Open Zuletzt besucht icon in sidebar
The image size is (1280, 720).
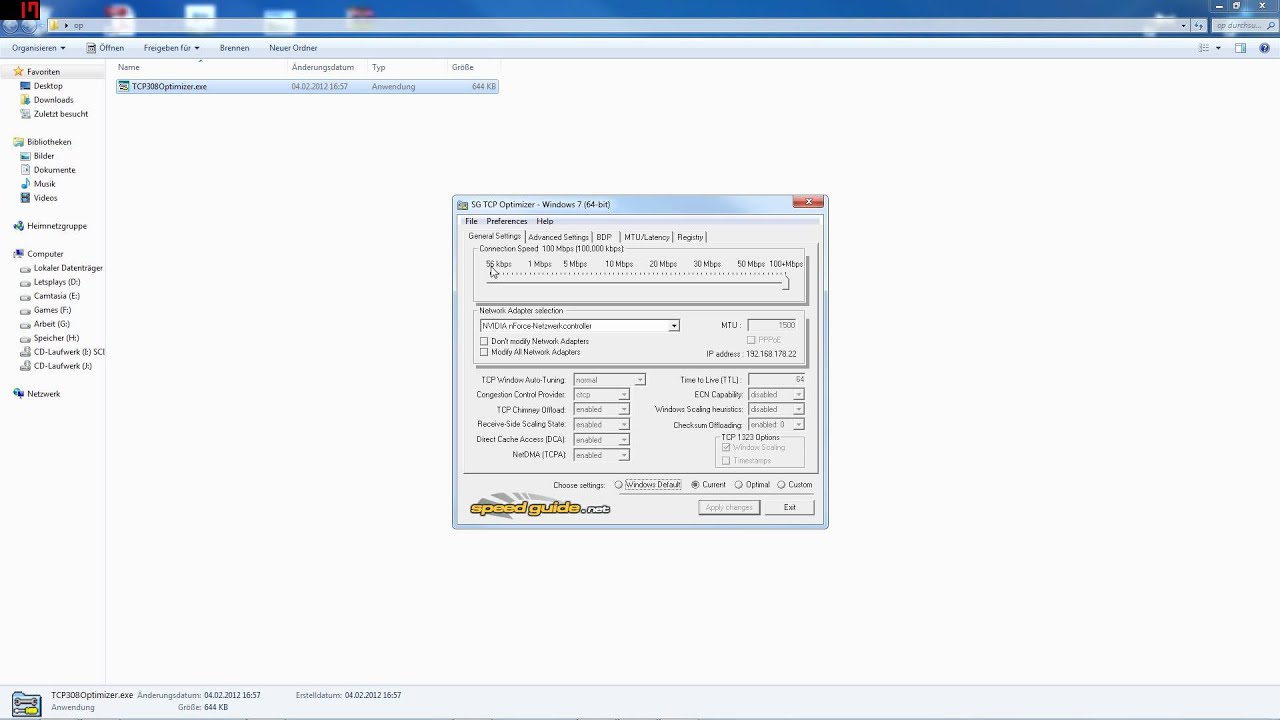tap(25, 114)
